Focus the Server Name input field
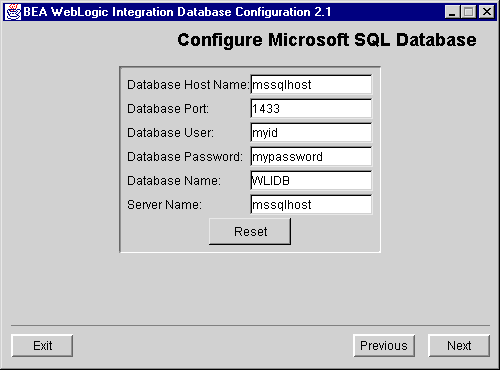500x370 pixels. coord(311,205)
